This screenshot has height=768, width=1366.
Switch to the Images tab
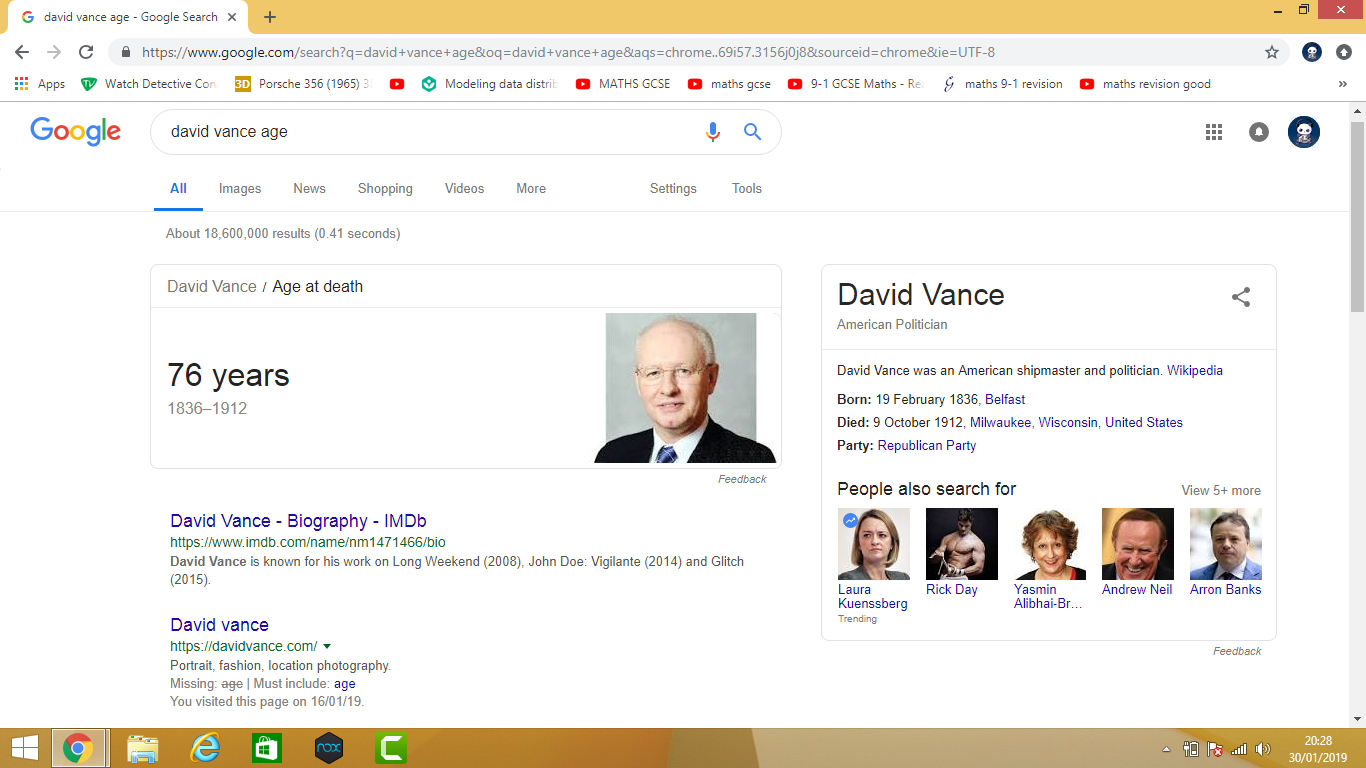(x=240, y=188)
